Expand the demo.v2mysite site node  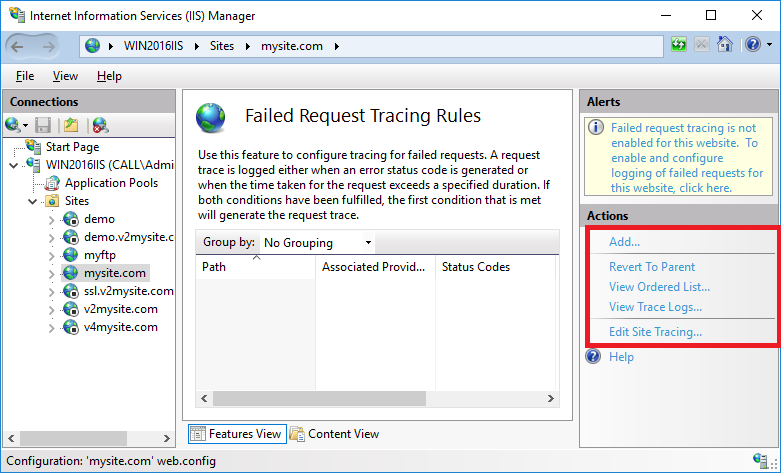[52, 237]
